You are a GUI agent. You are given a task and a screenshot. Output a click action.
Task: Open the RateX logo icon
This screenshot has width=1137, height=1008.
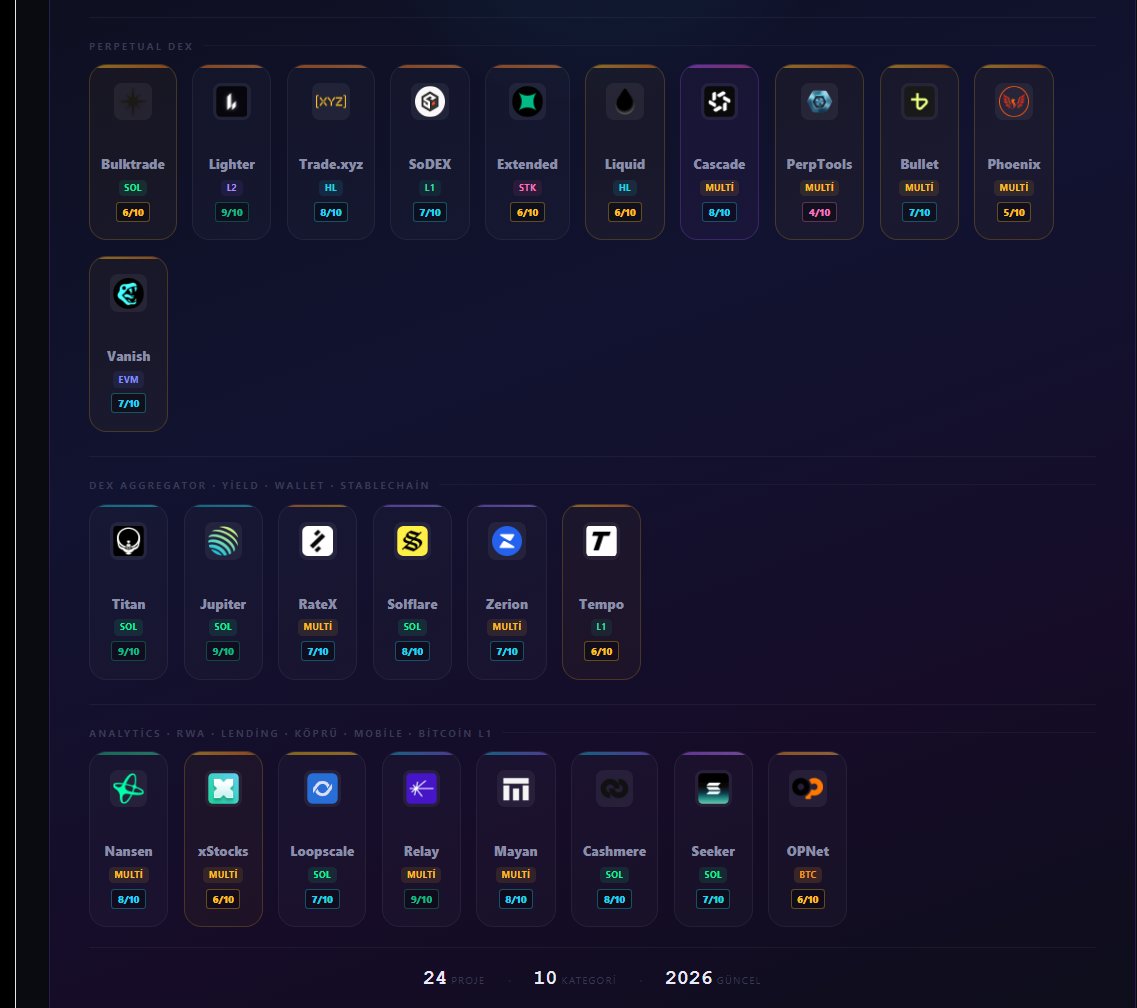(x=318, y=541)
